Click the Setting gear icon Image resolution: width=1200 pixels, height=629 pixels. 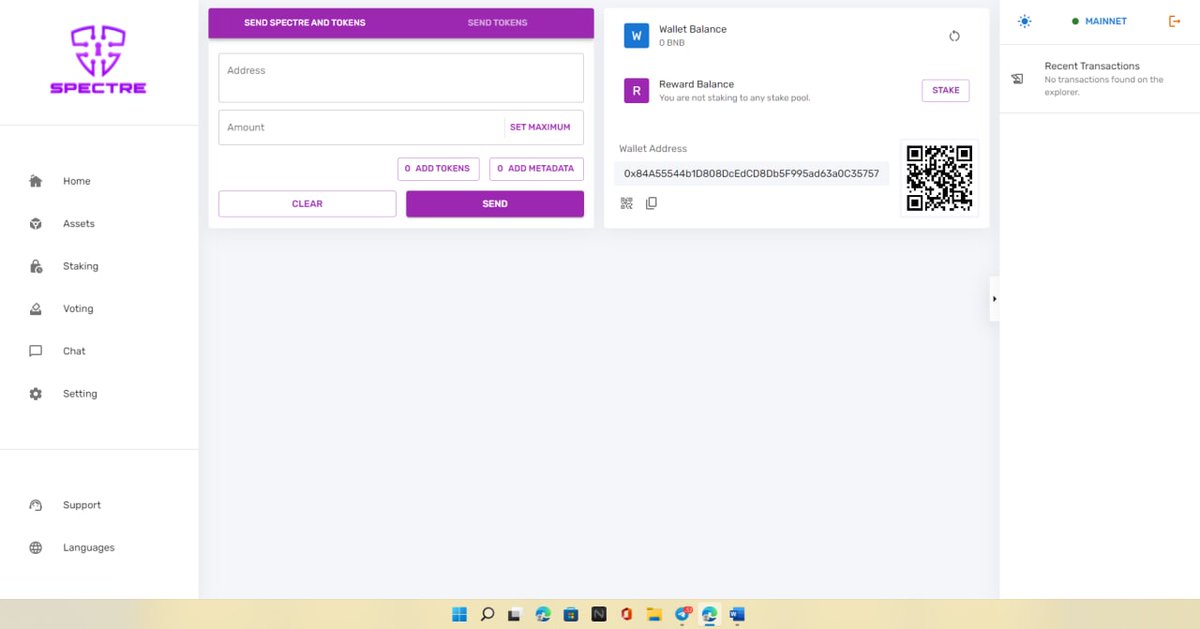pyautogui.click(x=36, y=394)
